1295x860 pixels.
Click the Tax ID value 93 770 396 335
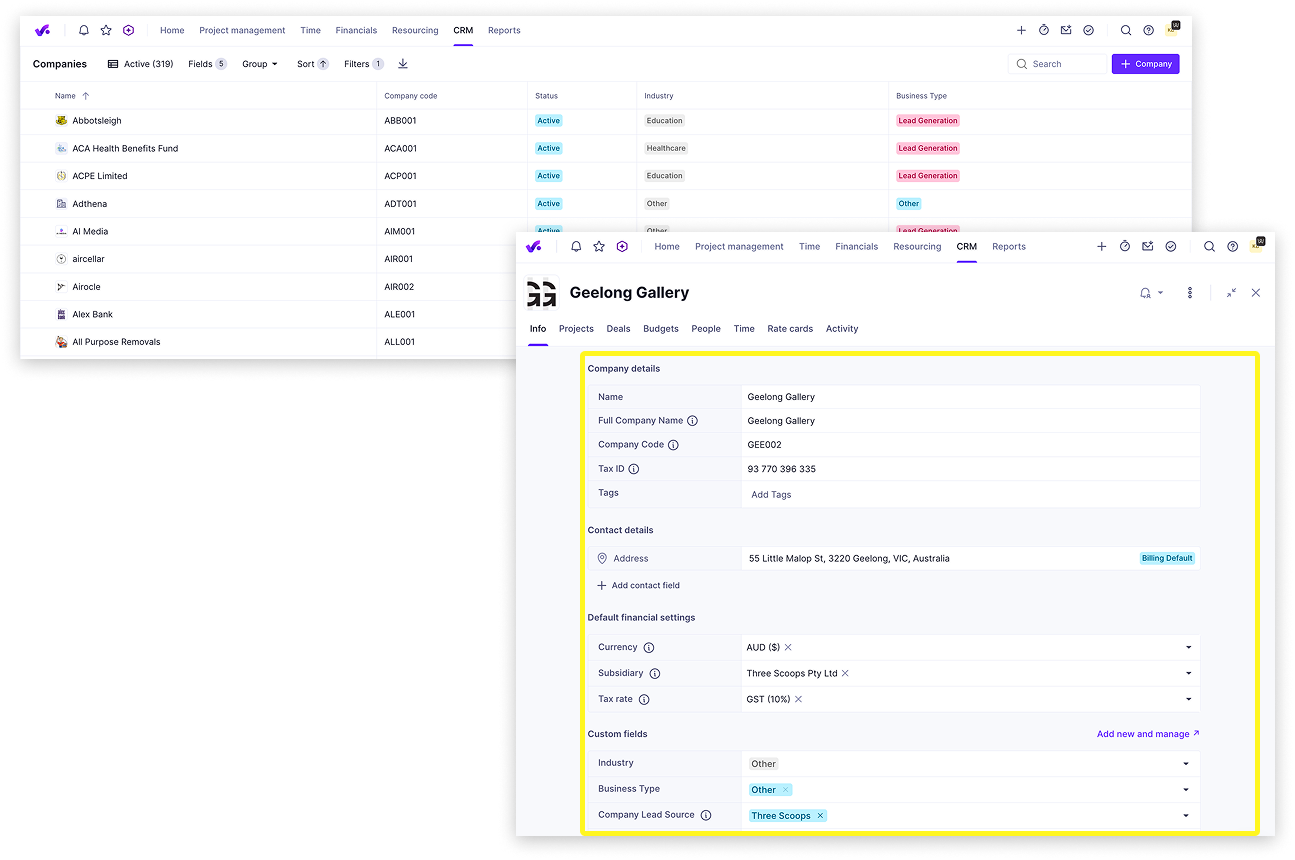click(x=782, y=469)
